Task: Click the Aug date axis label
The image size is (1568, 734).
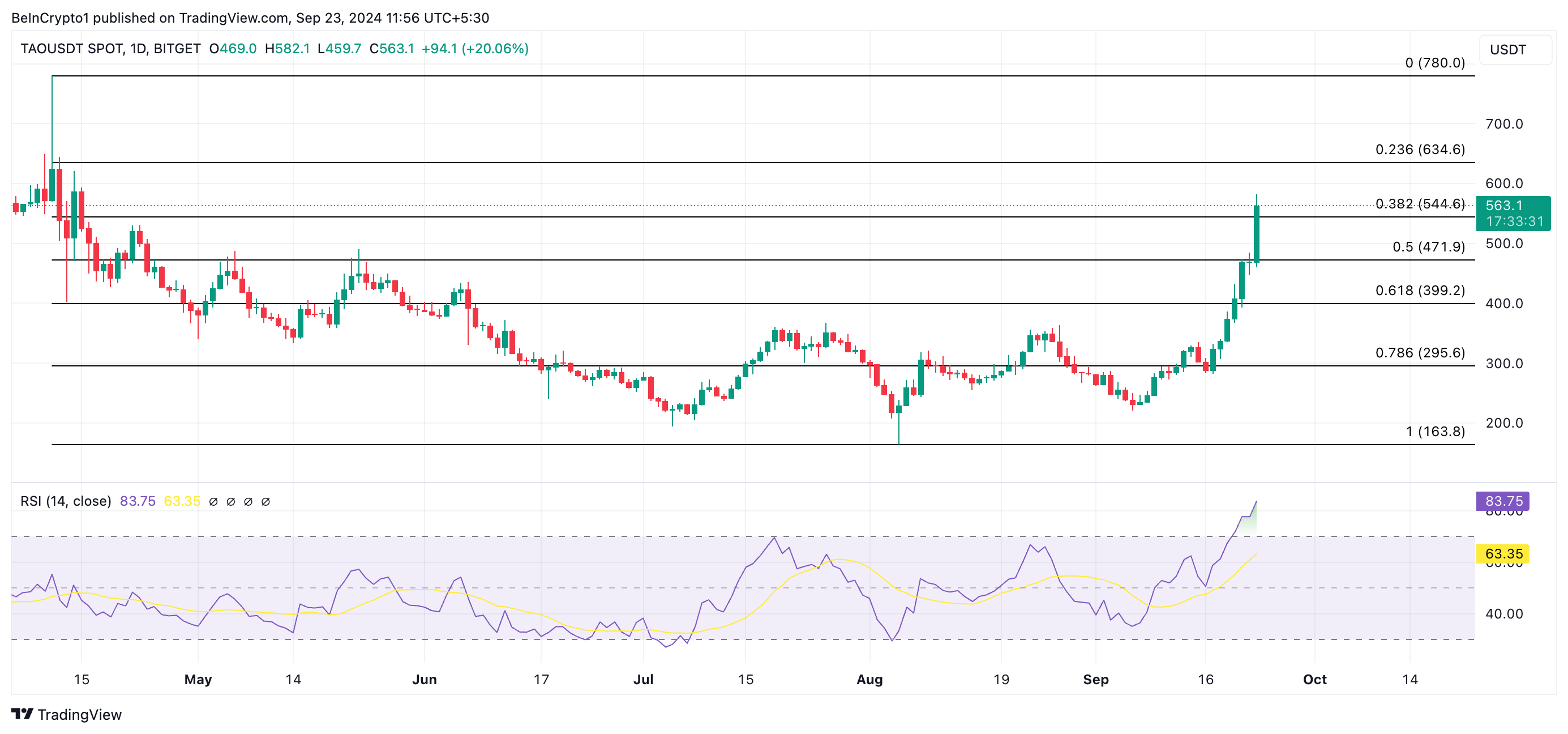Action: (869, 679)
